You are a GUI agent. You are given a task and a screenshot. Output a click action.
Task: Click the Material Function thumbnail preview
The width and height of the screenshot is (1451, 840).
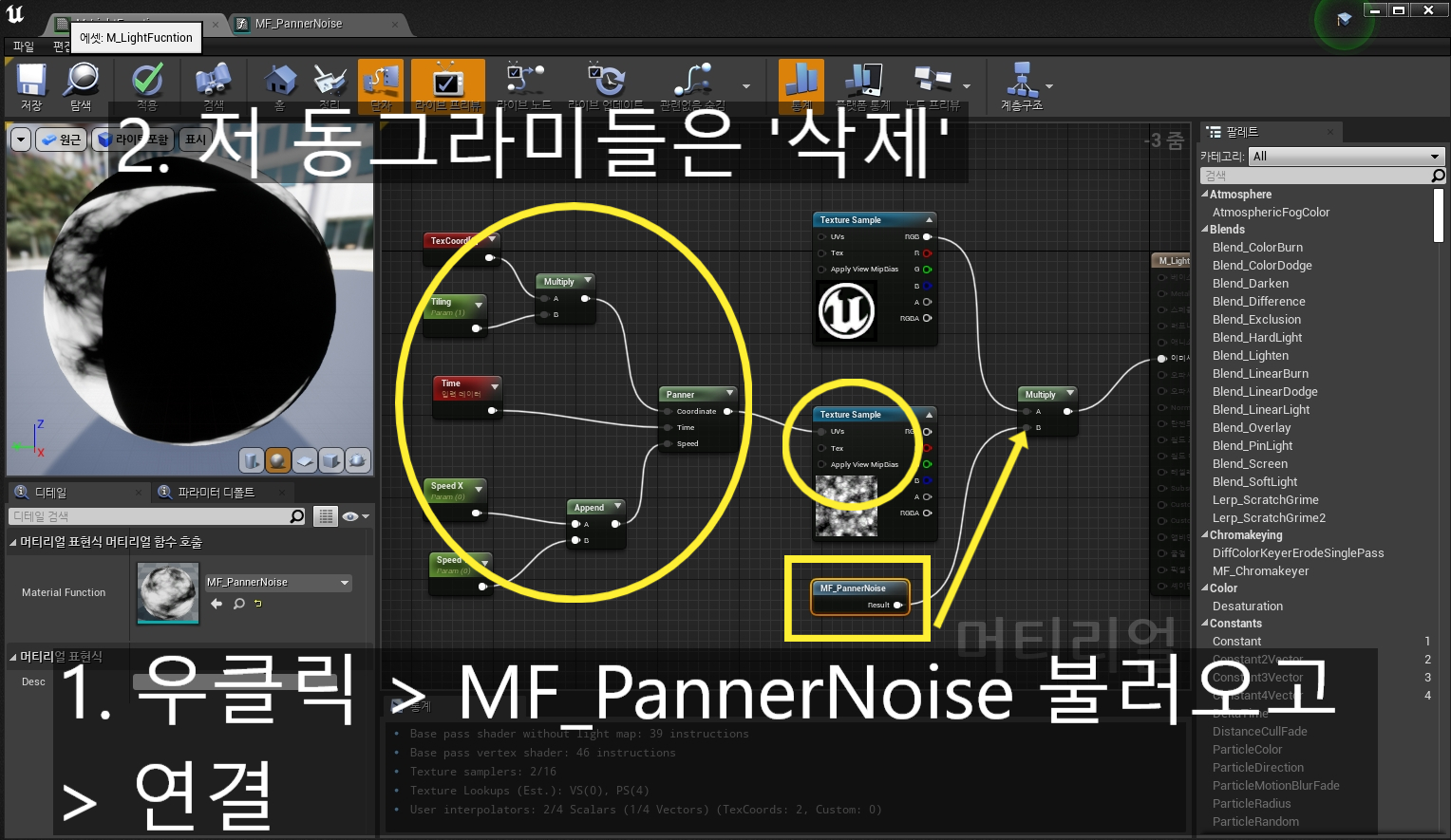(x=168, y=593)
